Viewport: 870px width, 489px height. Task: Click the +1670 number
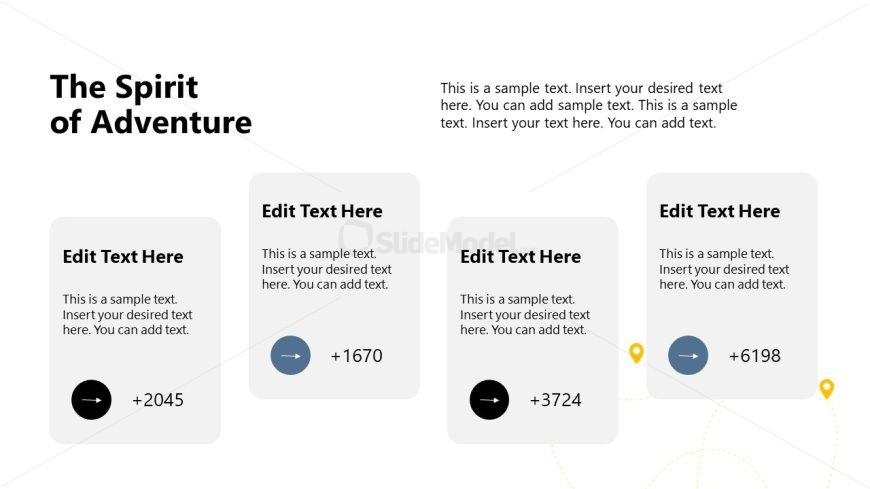356,355
